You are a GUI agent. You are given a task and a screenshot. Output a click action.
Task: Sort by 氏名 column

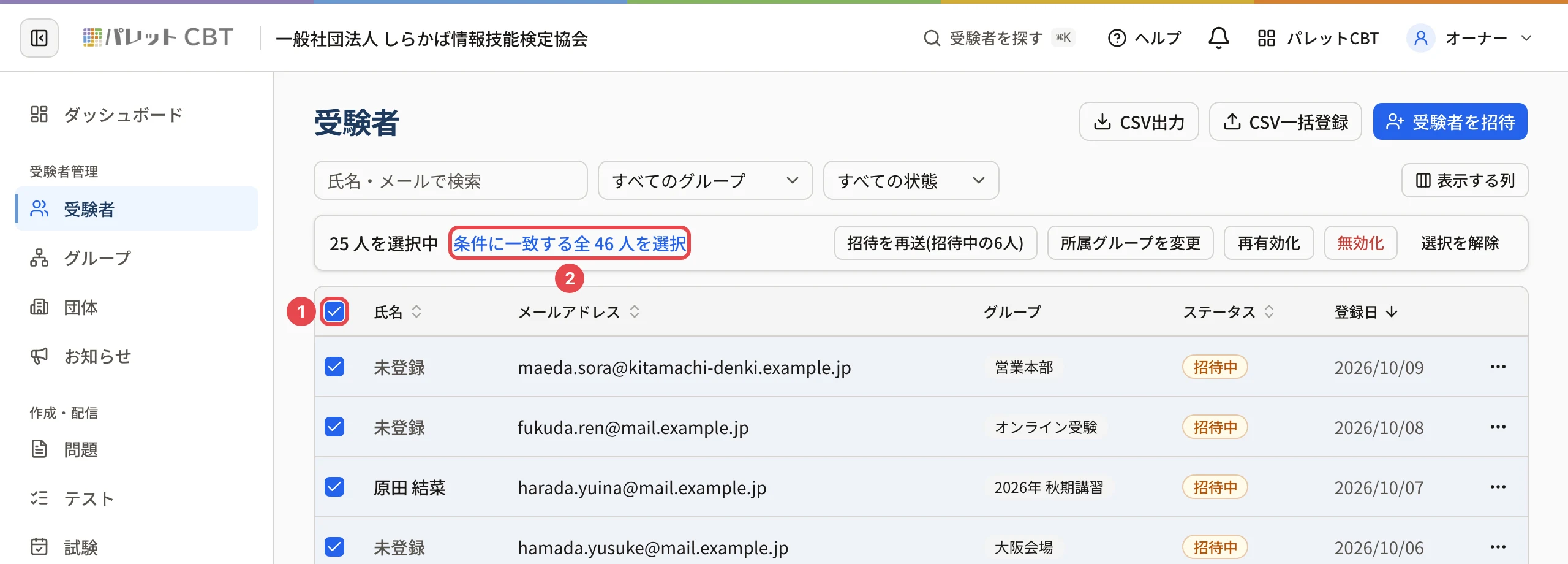398,312
